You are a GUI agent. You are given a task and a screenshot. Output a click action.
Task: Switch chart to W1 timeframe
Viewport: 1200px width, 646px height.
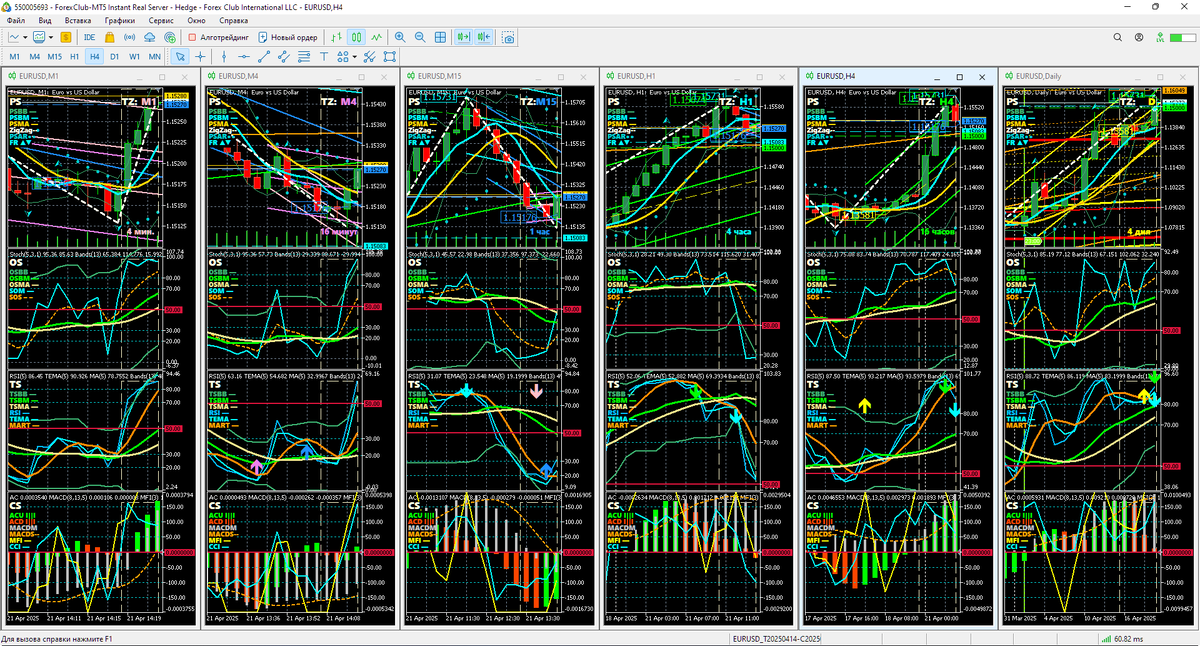pyautogui.click(x=134, y=57)
